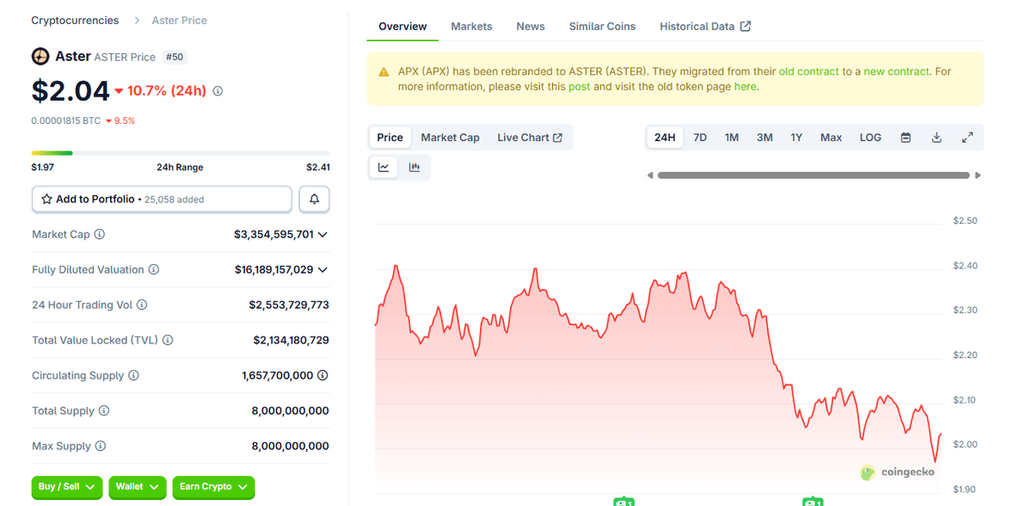Viewport: 1032px width, 506px height.
Task: Click the Aster Price breadcrumb text
Action: pyautogui.click(x=179, y=20)
